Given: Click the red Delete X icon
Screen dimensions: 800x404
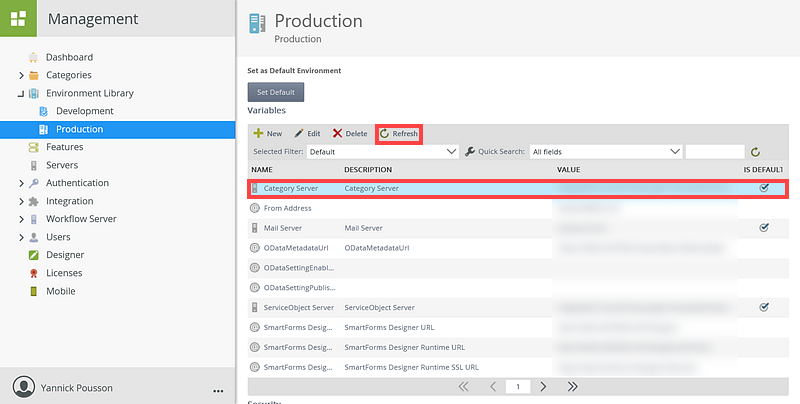Looking at the screenshot, I should (337, 133).
